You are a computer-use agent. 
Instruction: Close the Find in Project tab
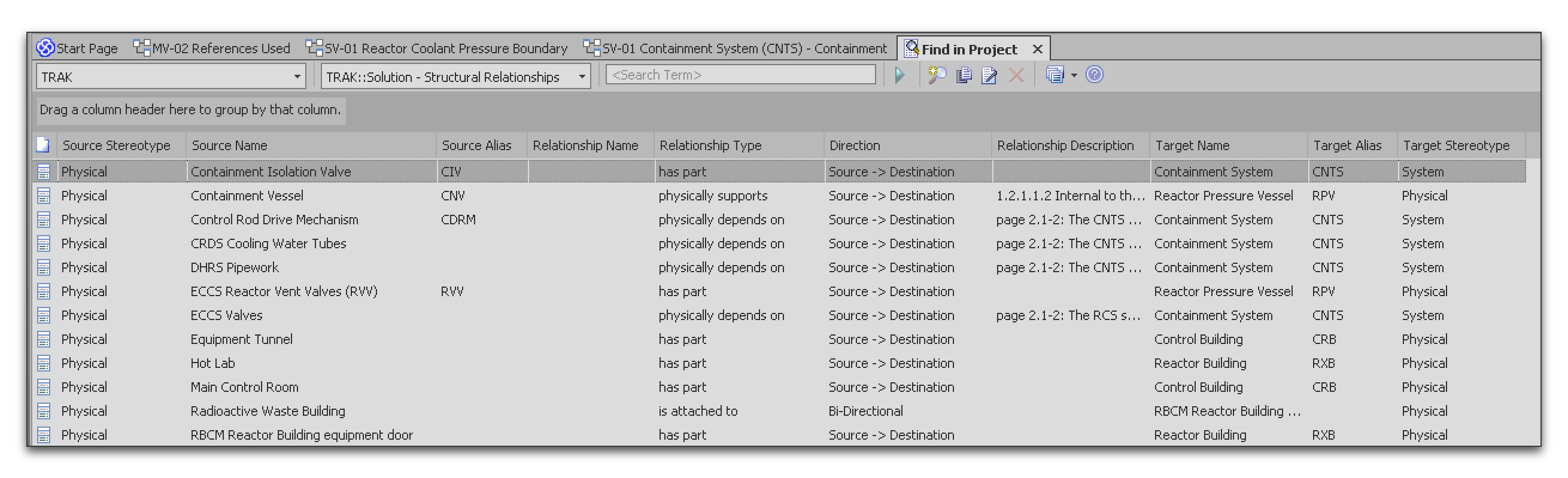(1037, 49)
